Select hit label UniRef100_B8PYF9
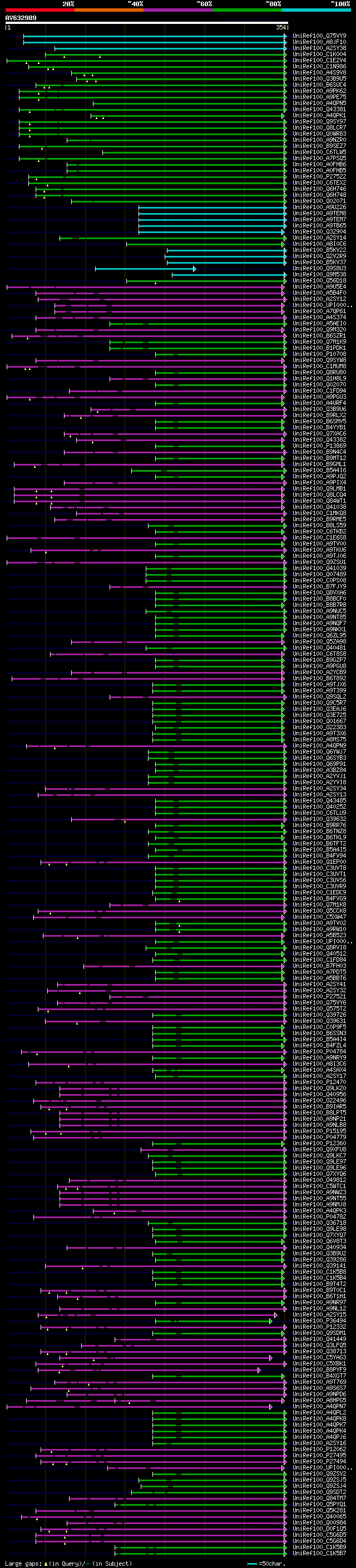 coord(319,1369)
